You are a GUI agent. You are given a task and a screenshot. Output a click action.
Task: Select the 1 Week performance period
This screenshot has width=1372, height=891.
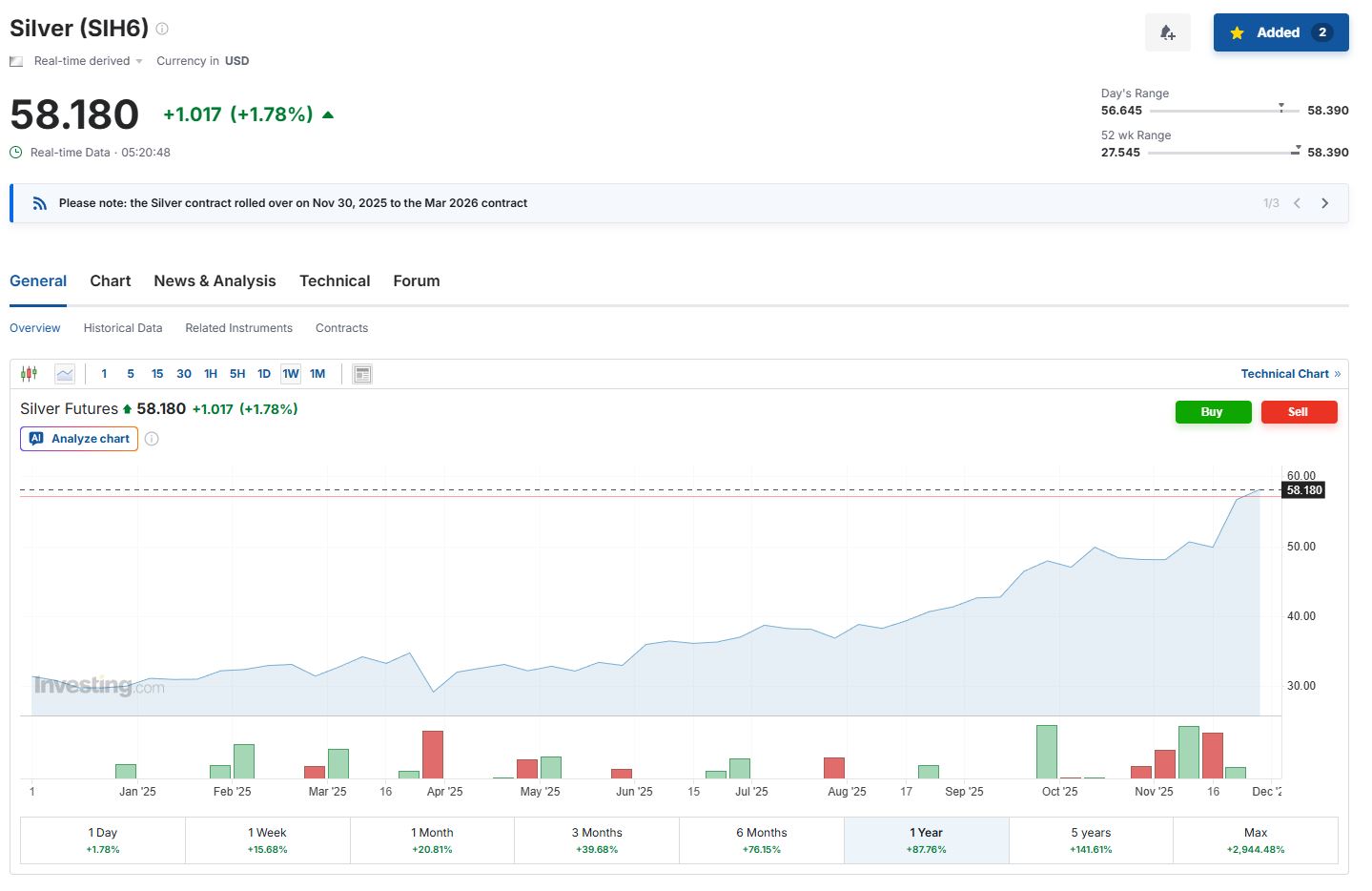pyautogui.click(x=268, y=840)
